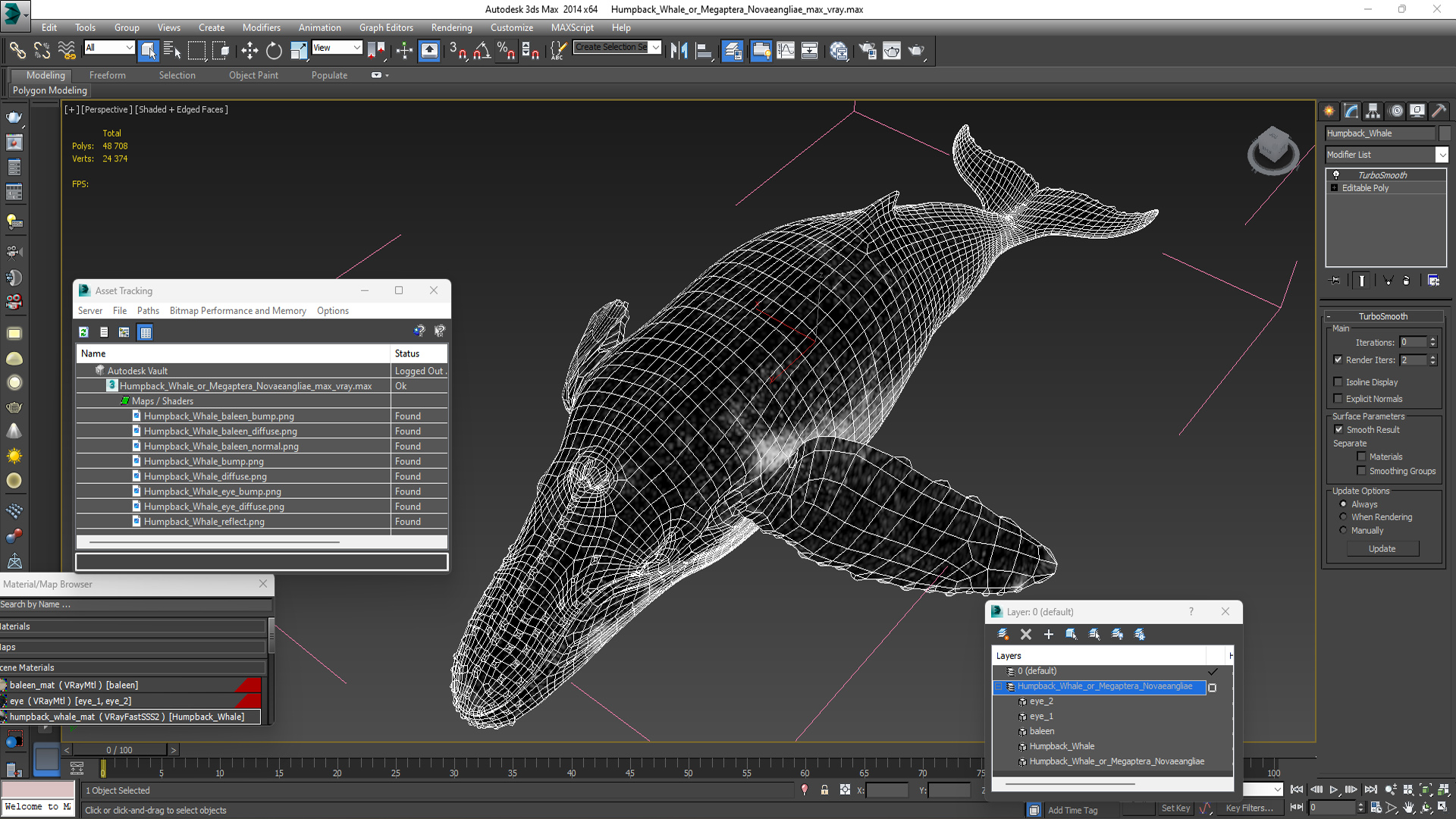Screen dimensions: 1456x819
Task: Click the Play Animation button
Action: click(1333, 789)
